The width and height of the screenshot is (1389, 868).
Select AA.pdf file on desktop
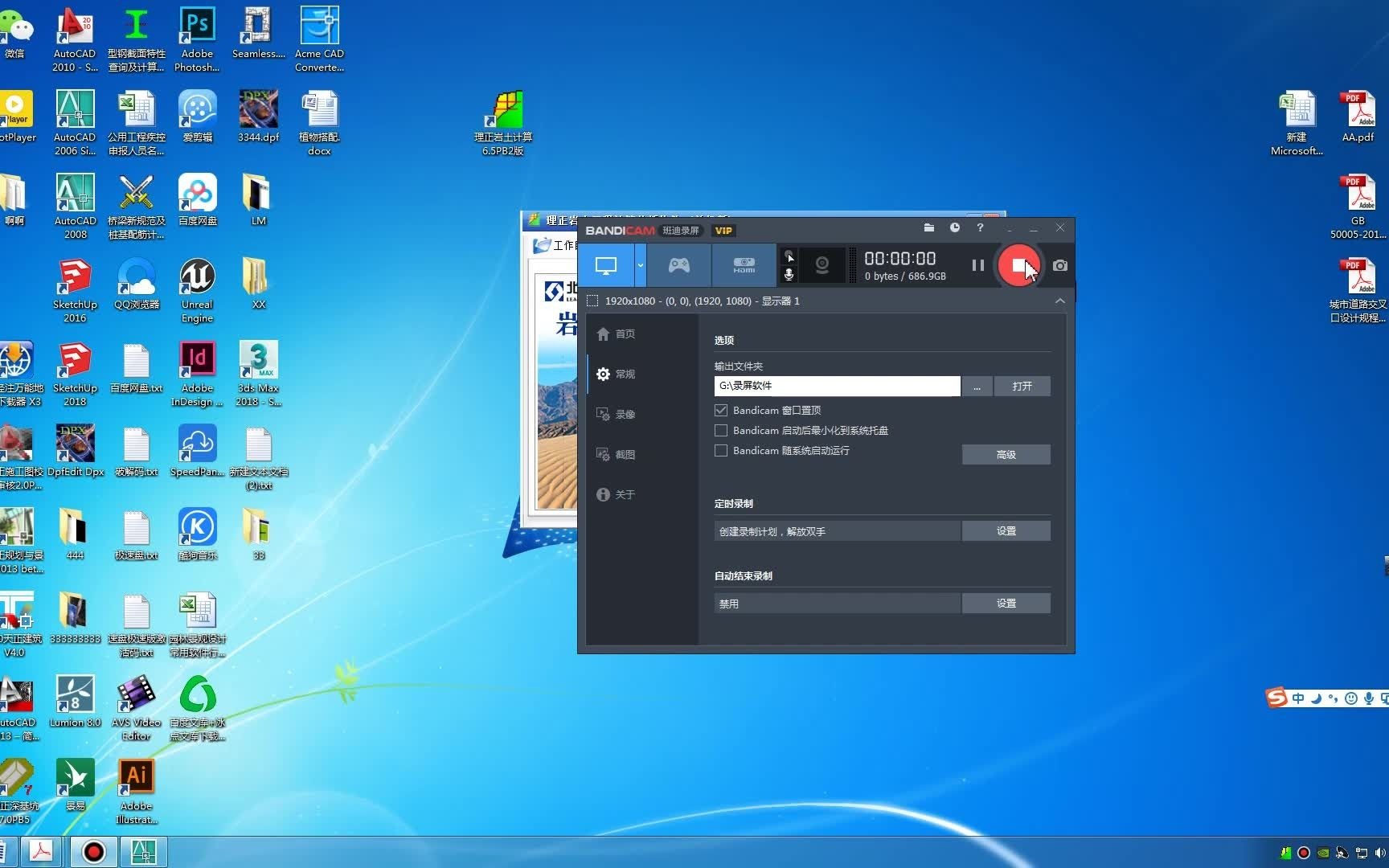(x=1358, y=117)
